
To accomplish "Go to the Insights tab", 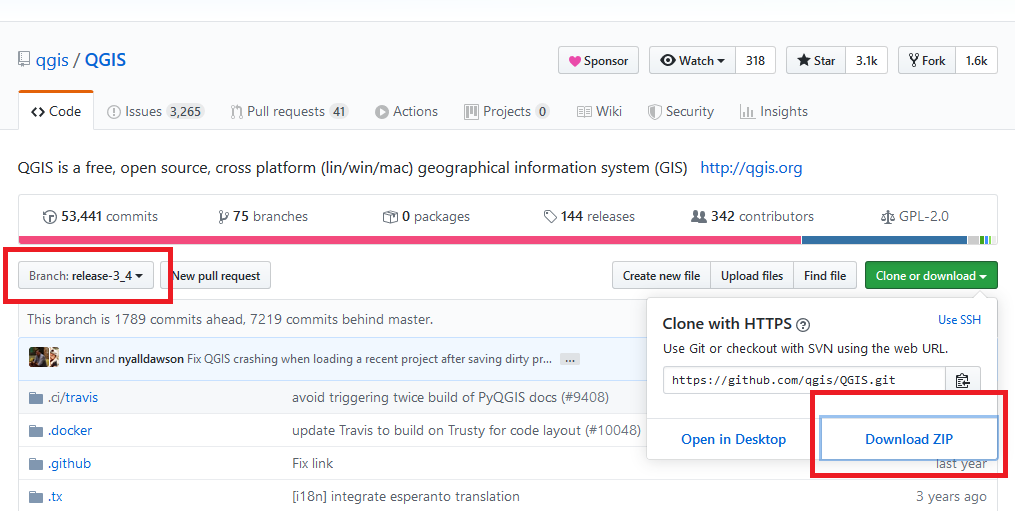I will (773, 112).
